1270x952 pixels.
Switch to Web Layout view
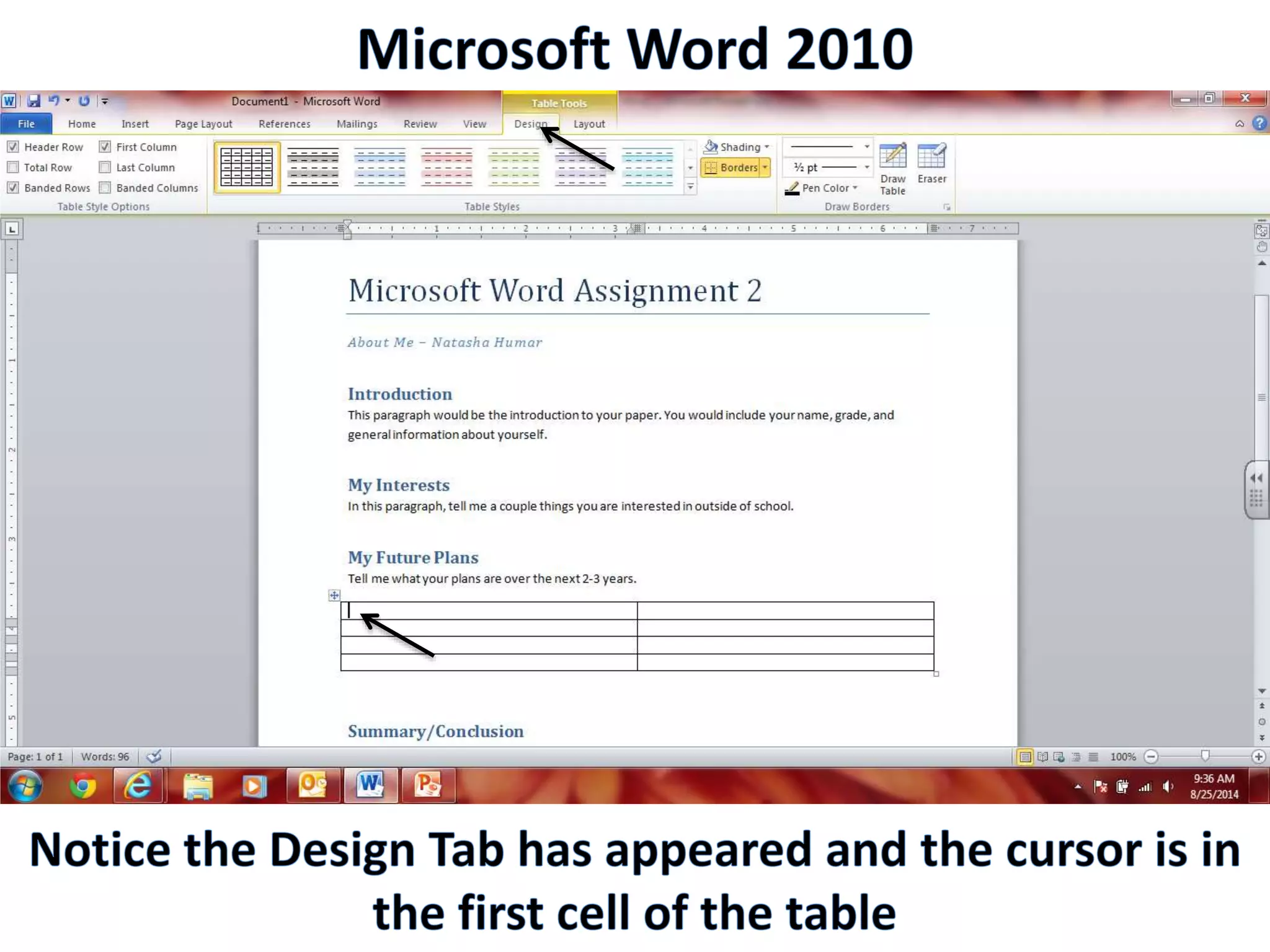coord(1059,756)
